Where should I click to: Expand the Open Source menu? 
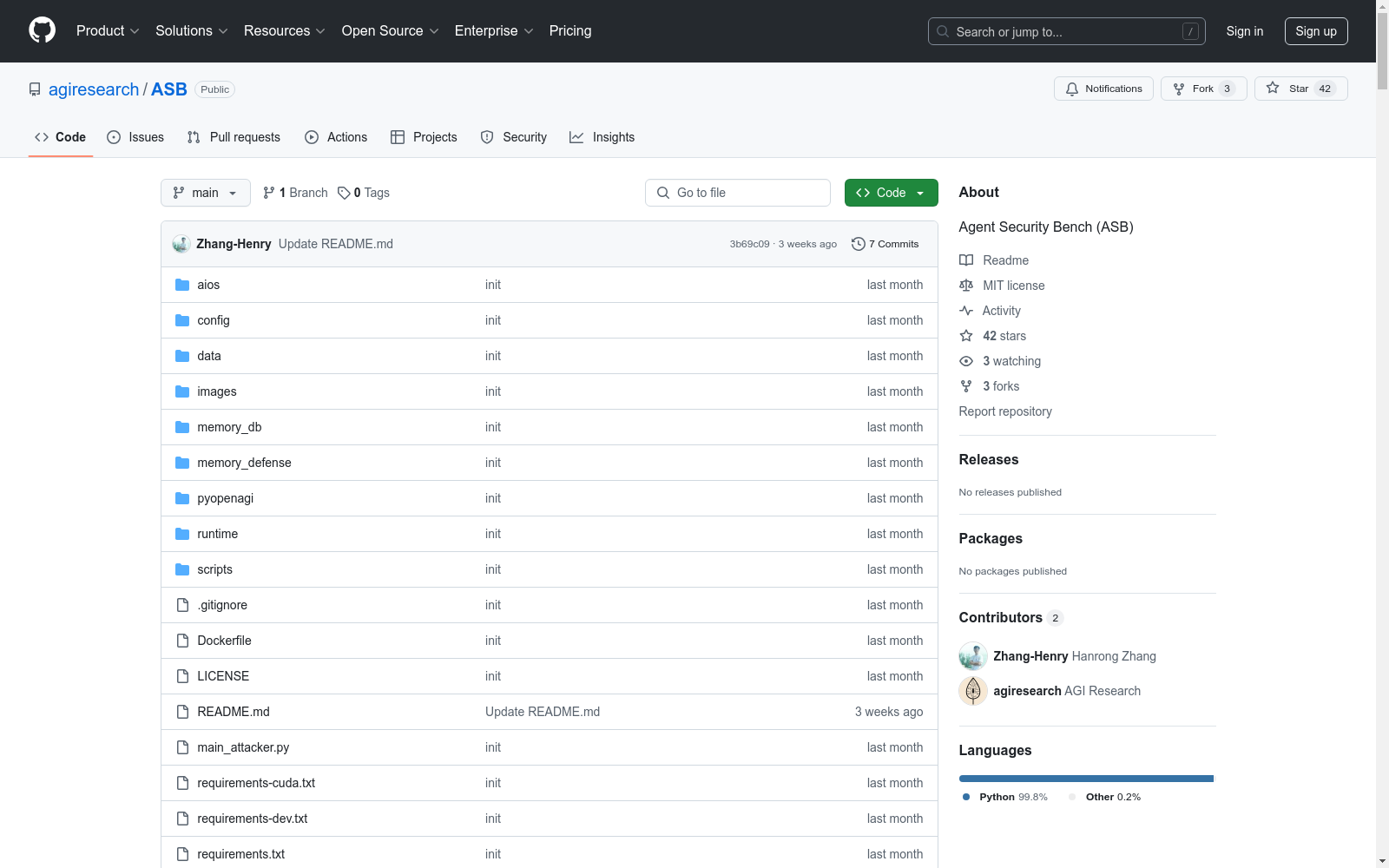click(x=391, y=30)
